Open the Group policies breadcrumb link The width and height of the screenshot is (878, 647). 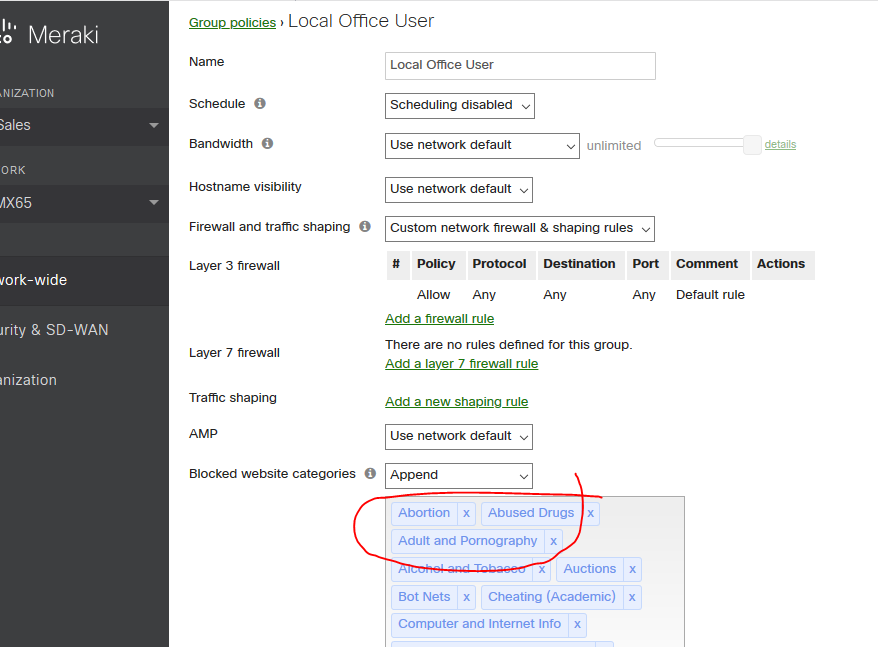coord(232,22)
